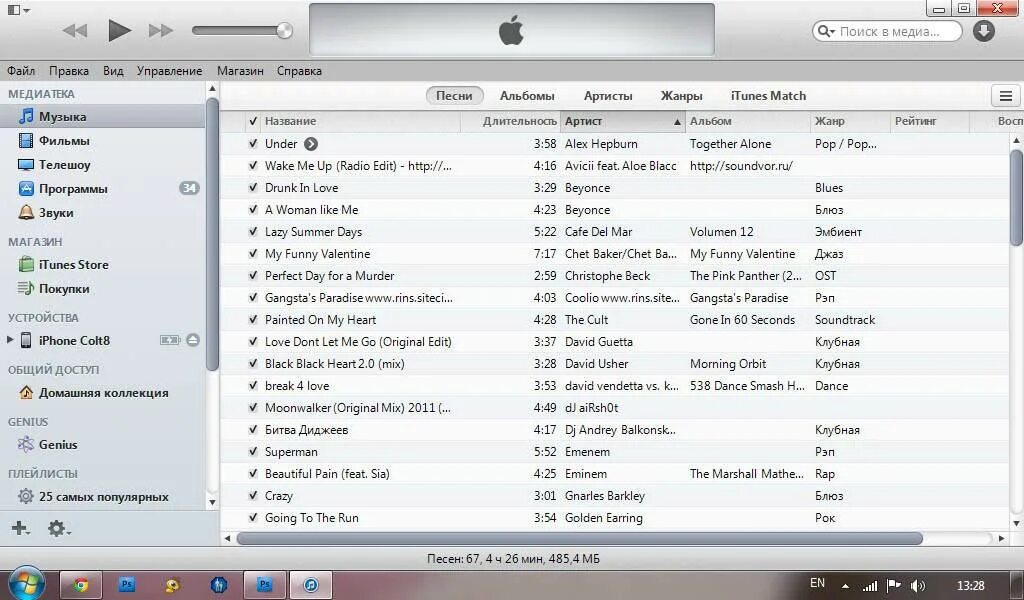Click the horizontal scrollbar of song list
Viewport: 1024px width, 600px height.
coord(579,539)
